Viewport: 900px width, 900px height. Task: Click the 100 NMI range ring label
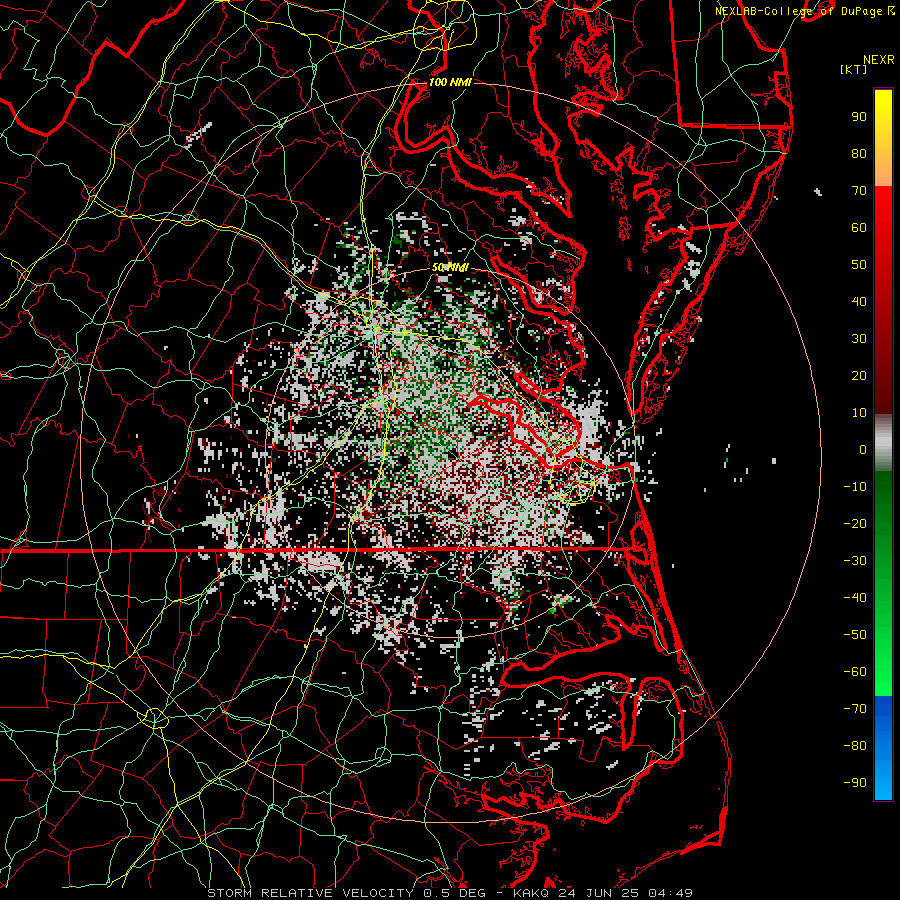[x=450, y=82]
